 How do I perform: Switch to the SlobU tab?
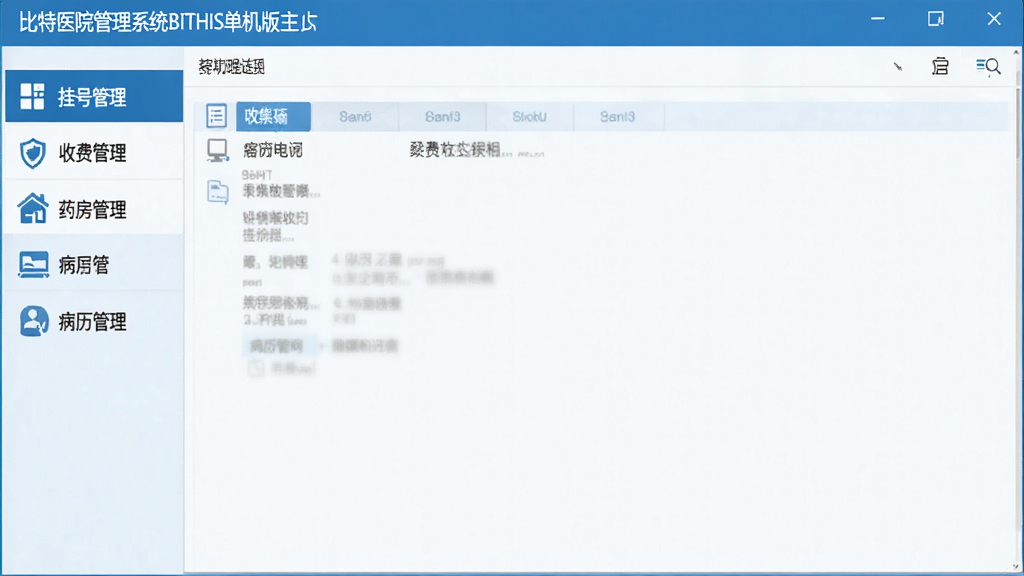[530, 116]
